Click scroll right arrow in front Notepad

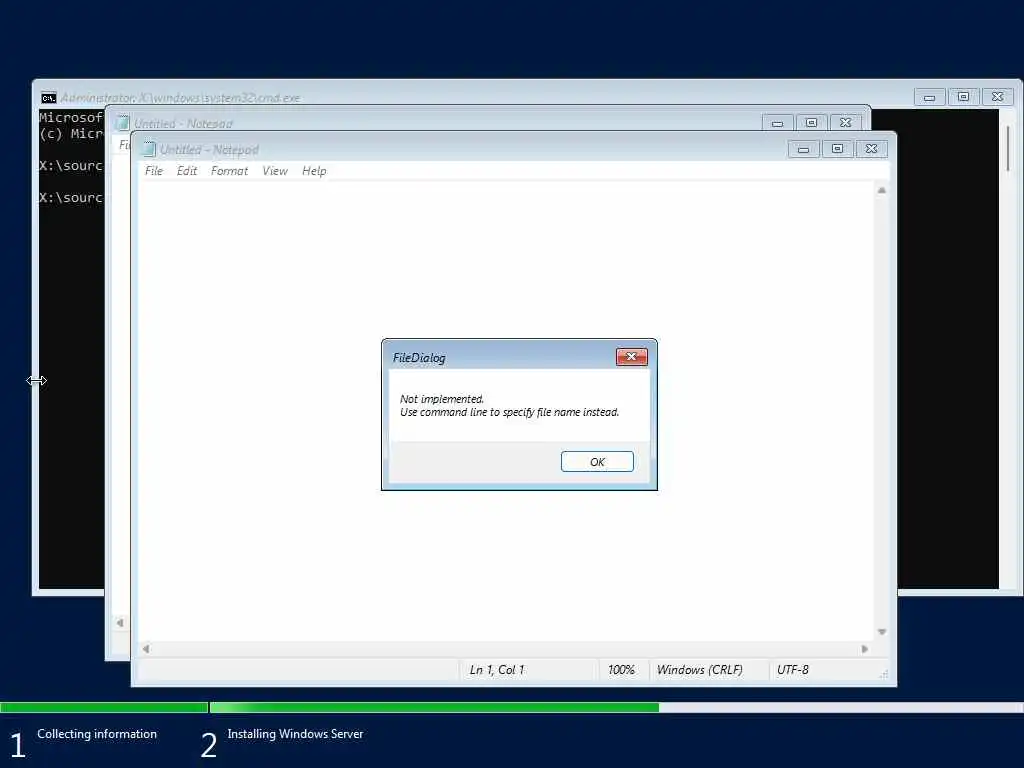(x=865, y=649)
